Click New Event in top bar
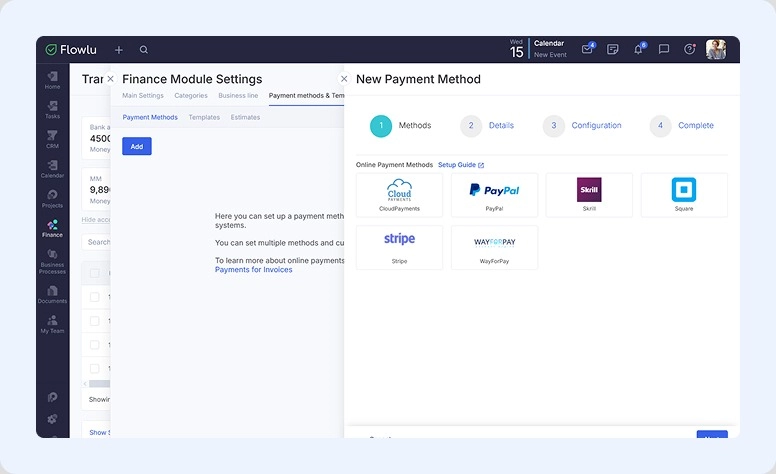 coord(550,55)
